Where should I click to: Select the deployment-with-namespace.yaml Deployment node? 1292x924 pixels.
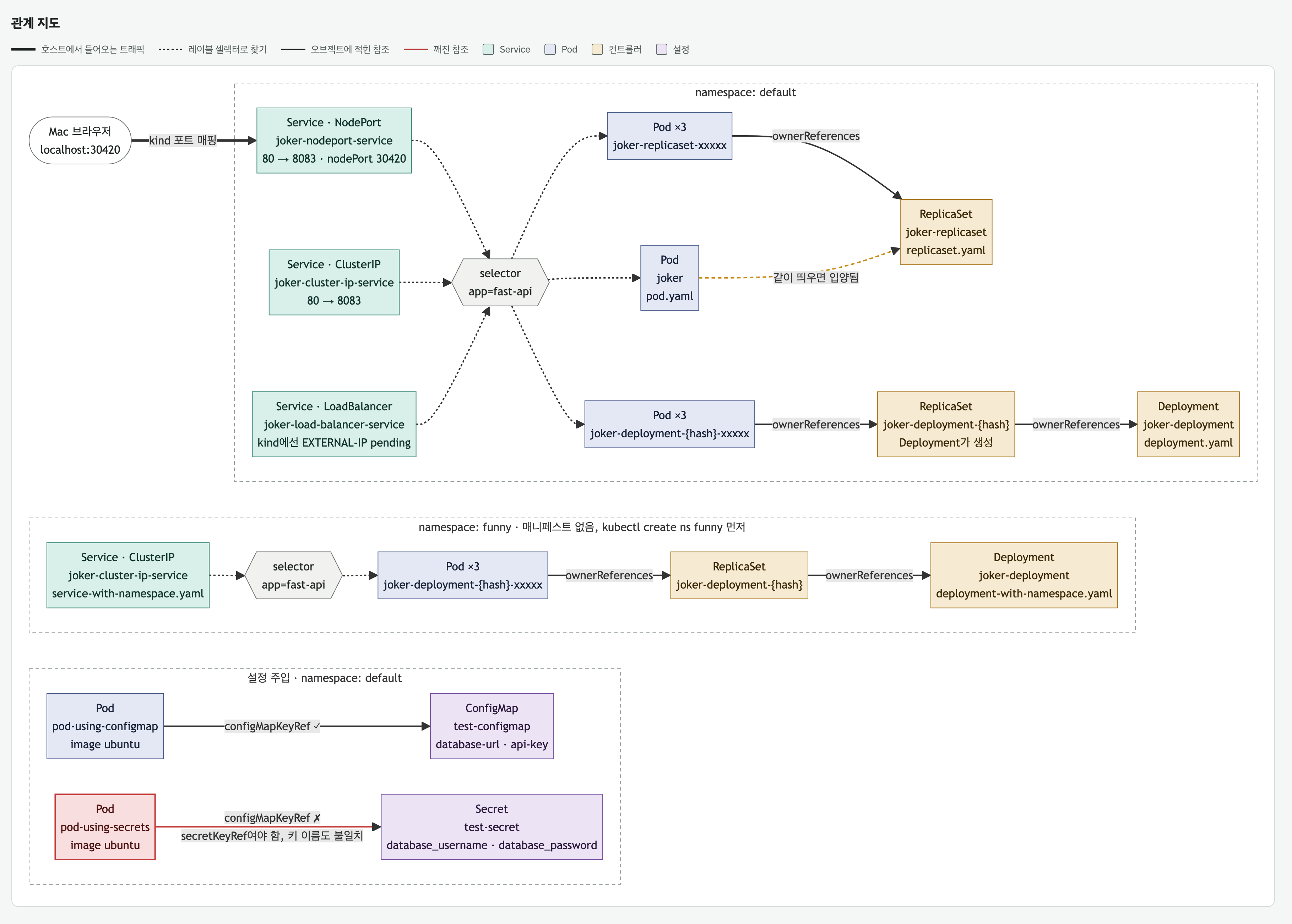coord(1024,575)
